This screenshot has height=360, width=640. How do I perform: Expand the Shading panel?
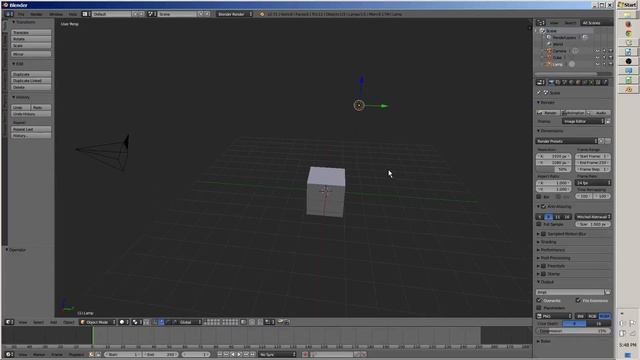(548, 242)
